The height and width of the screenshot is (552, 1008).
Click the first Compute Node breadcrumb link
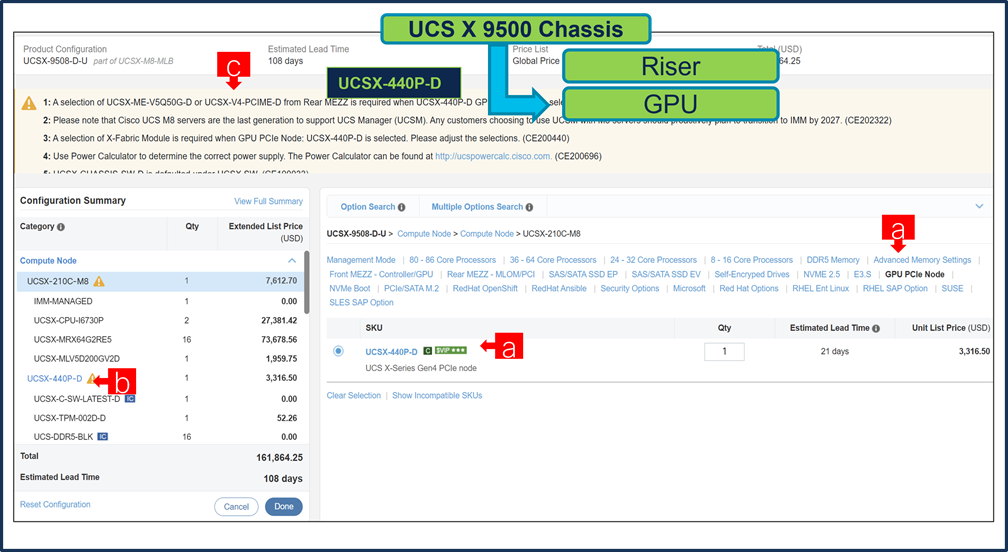(x=424, y=234)
